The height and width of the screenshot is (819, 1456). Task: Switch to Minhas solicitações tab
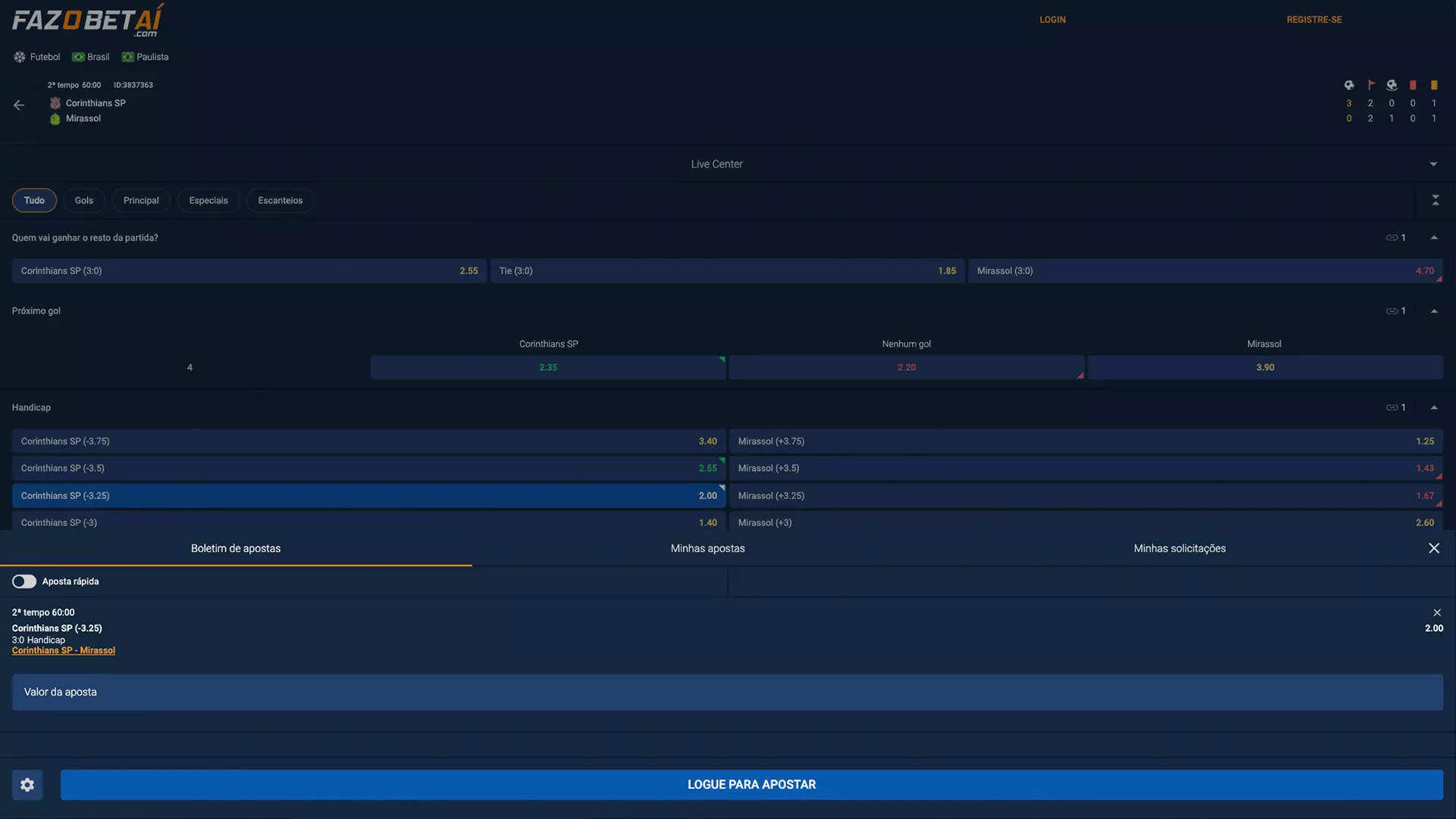pos(1179,548)
